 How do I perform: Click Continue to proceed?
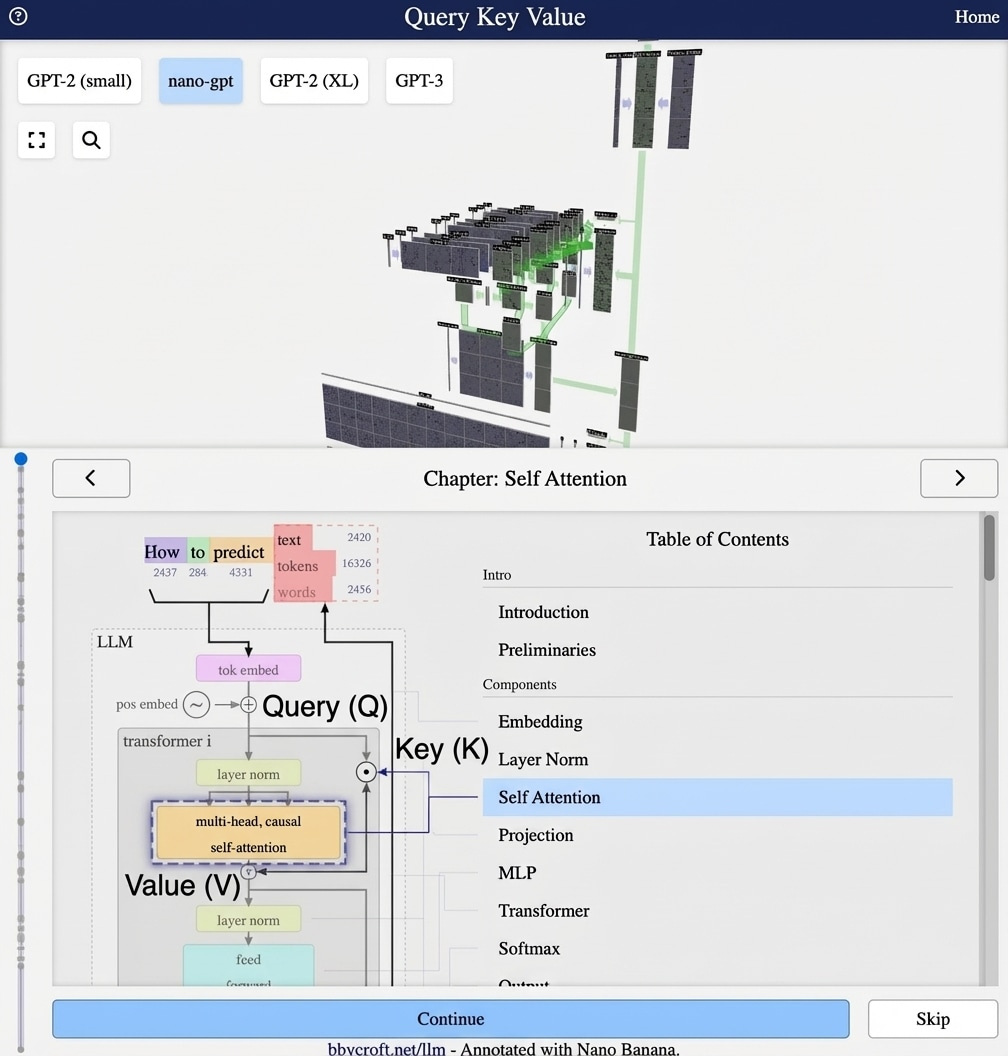click(x=450, y=1018)
